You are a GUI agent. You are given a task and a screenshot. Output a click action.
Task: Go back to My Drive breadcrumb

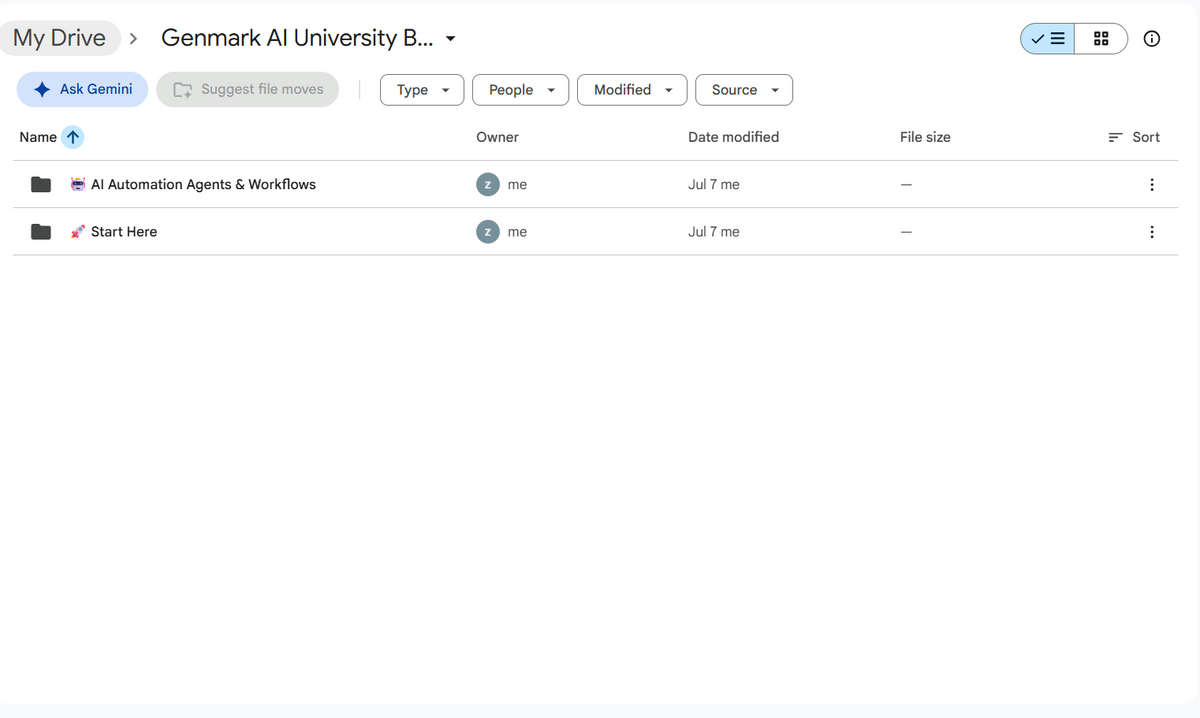[x=59, y=38]
